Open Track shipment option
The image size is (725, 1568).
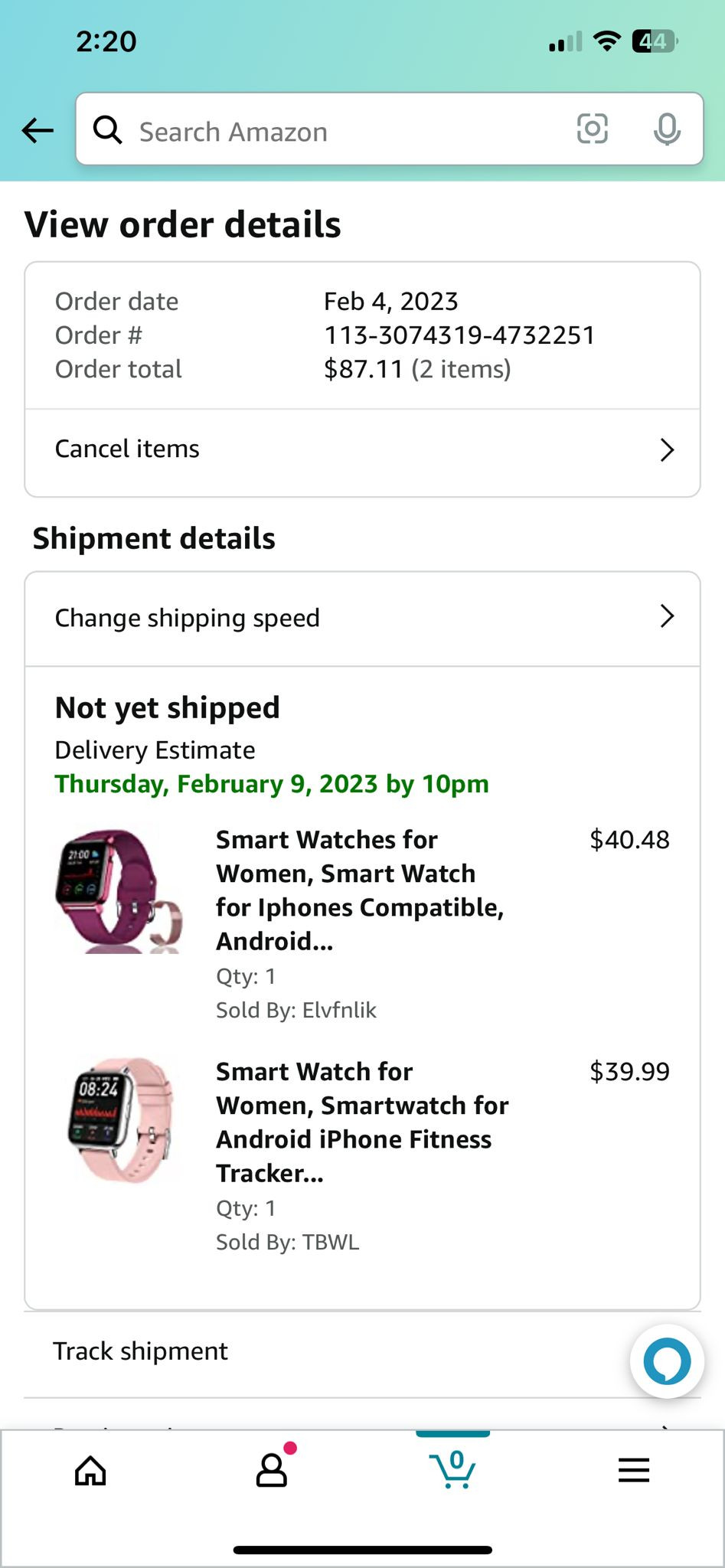141,1351
